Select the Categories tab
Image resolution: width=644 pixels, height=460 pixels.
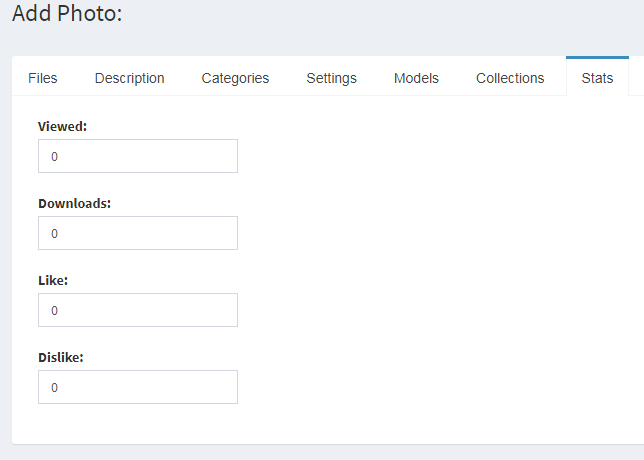pos(235,78)
